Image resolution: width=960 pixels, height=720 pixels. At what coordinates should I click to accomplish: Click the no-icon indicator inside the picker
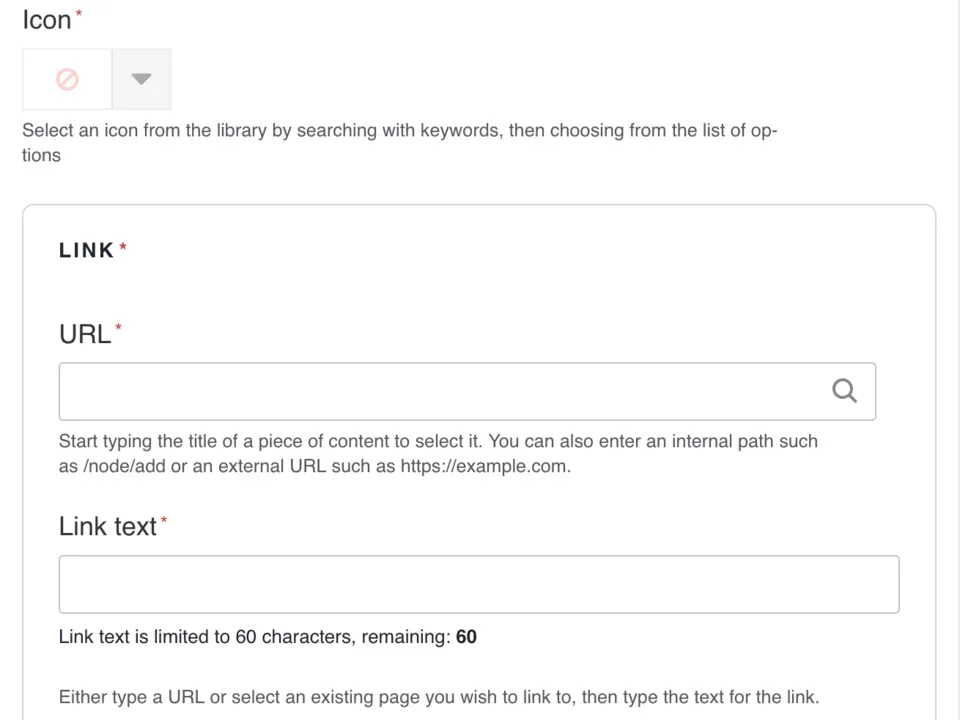pos(66,79)
